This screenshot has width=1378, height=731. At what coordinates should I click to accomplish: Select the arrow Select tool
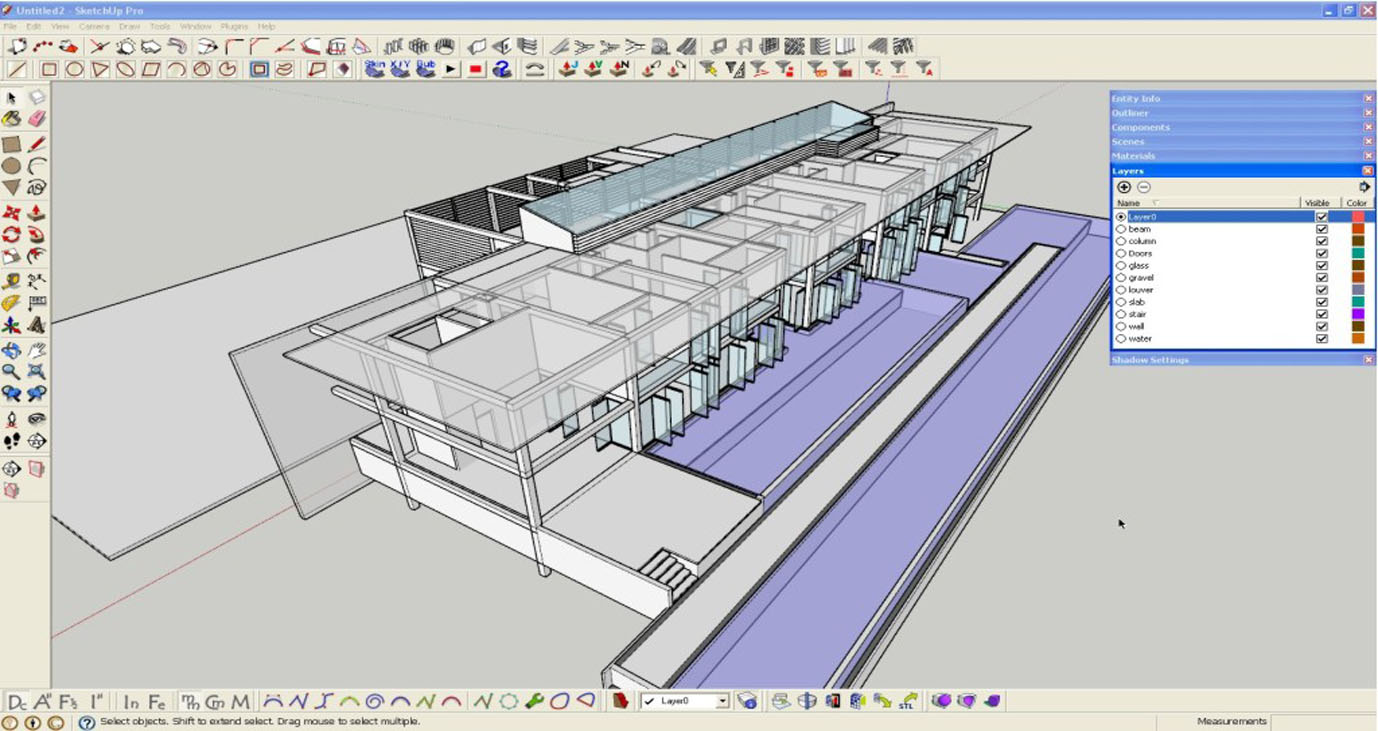(11, 98)
